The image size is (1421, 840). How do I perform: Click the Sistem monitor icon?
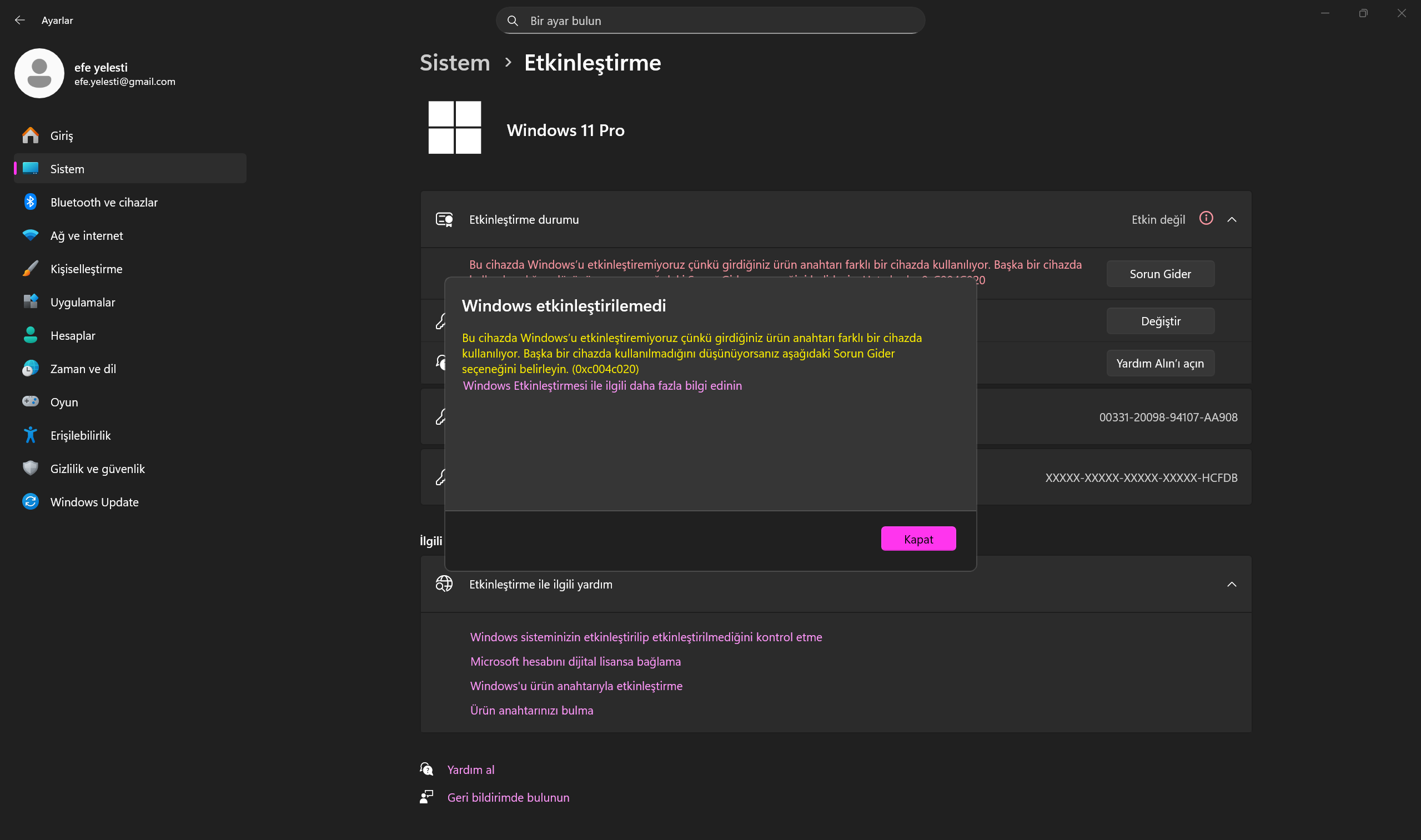click(x=31, y=169)
